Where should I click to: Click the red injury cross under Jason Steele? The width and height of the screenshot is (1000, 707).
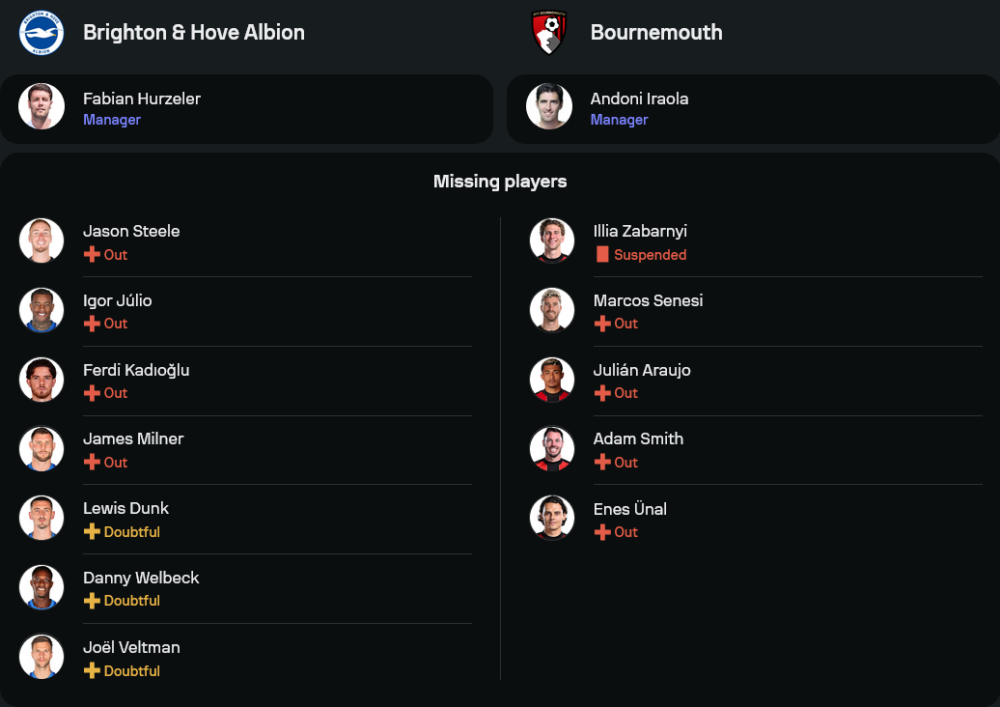click(x=92, y=255)
